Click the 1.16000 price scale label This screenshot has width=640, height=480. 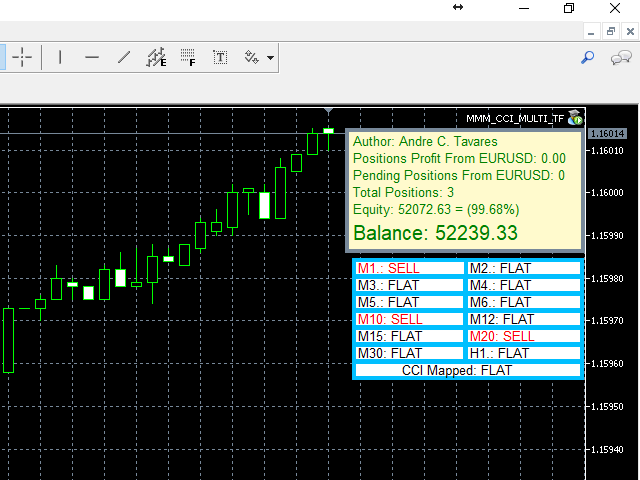[x=607, y=193]
